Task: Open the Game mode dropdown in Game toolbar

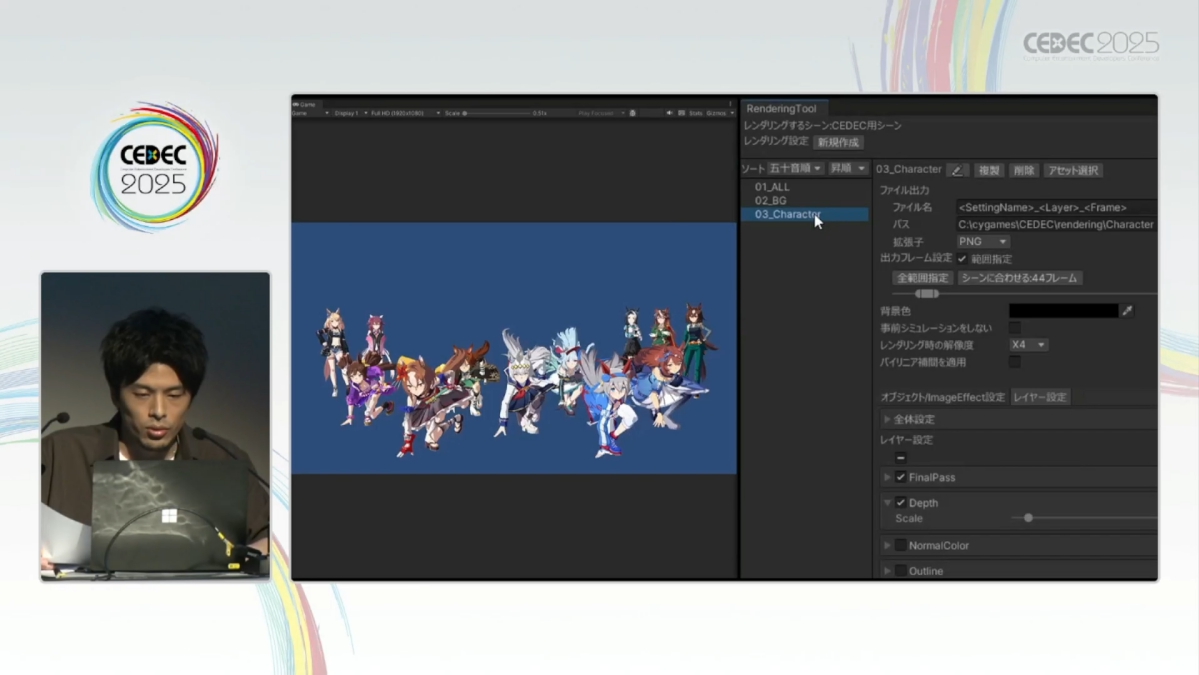Action: [310, 113]
